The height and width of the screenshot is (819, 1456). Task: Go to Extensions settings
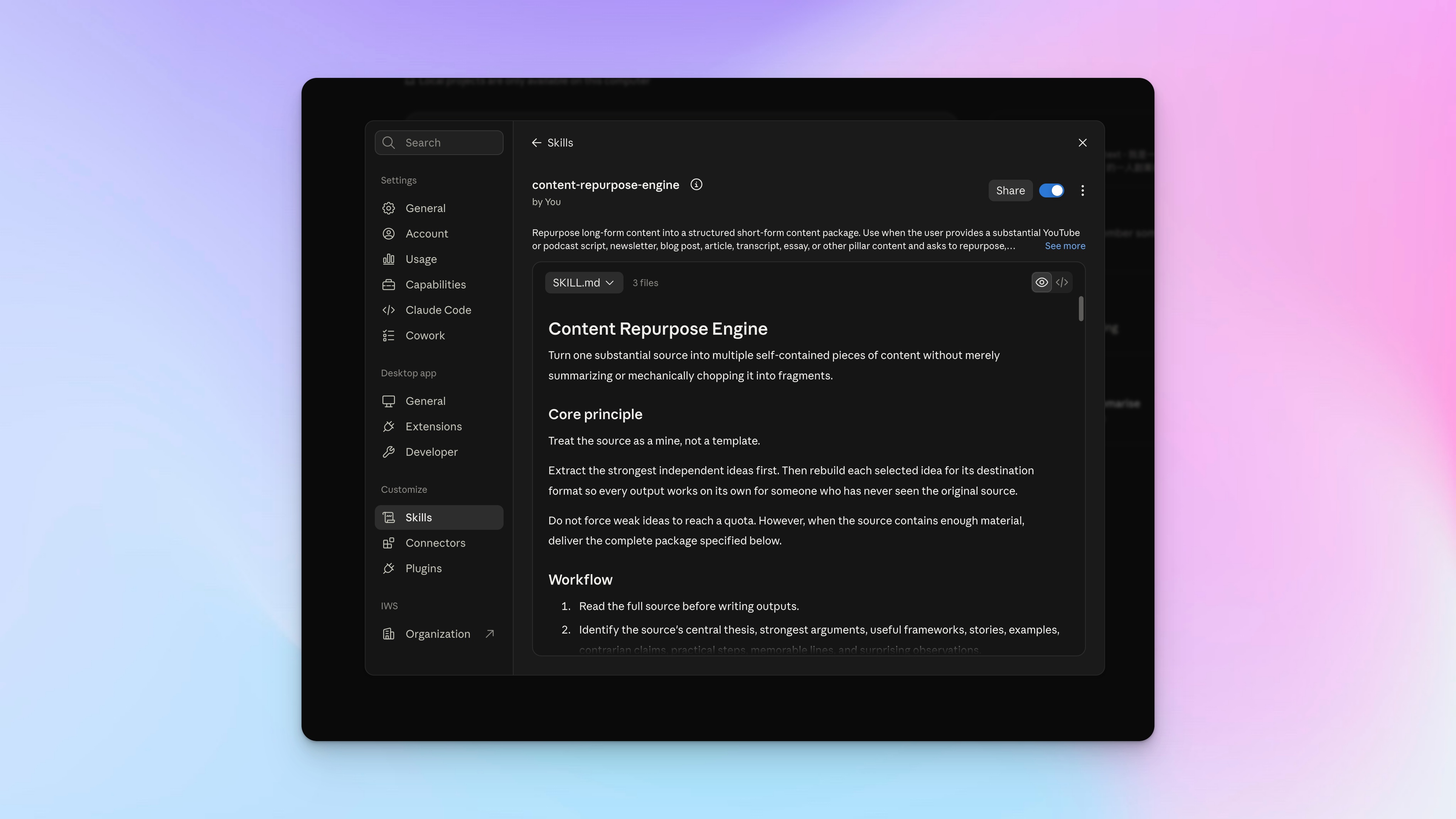tap(439, 426)
